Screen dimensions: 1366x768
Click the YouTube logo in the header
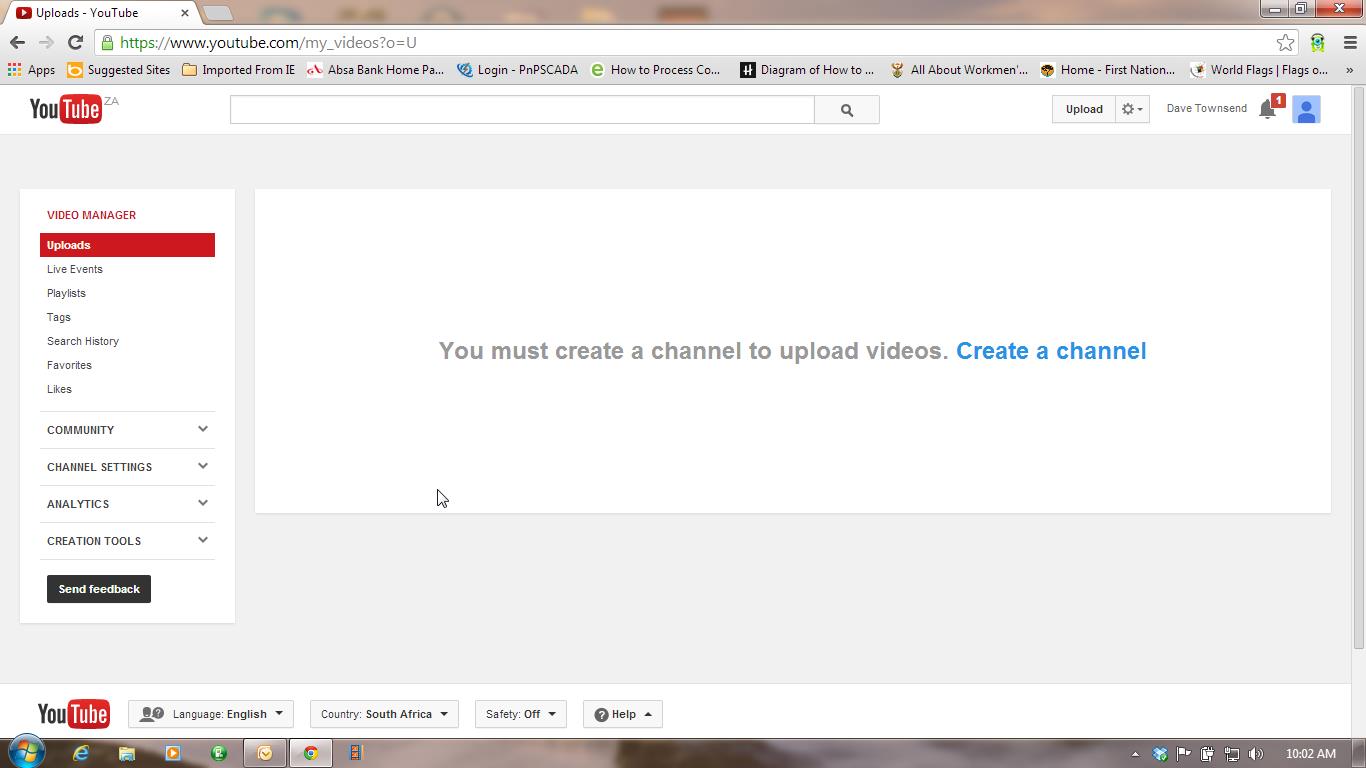tap(66, 109)
